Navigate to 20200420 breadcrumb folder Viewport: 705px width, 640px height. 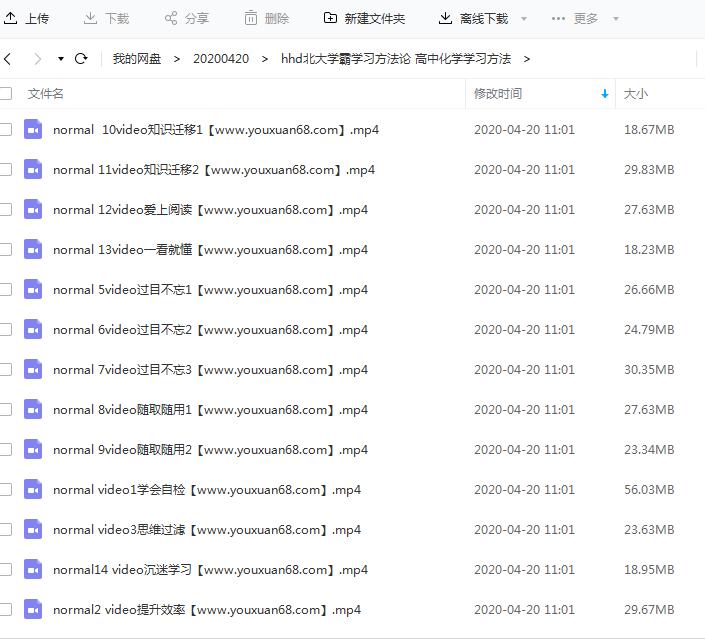221,59
